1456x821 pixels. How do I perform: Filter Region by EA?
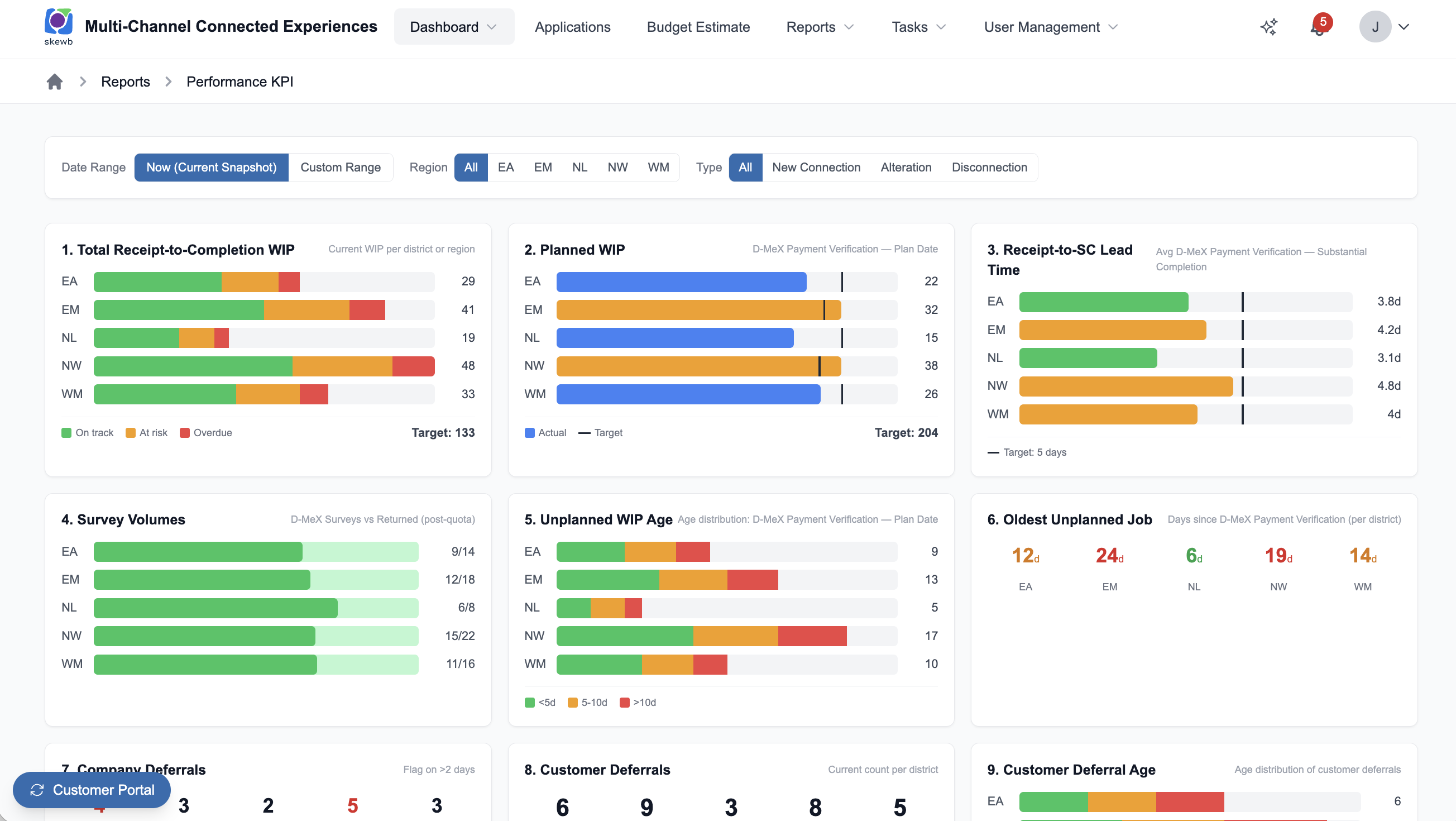[506, 168]
